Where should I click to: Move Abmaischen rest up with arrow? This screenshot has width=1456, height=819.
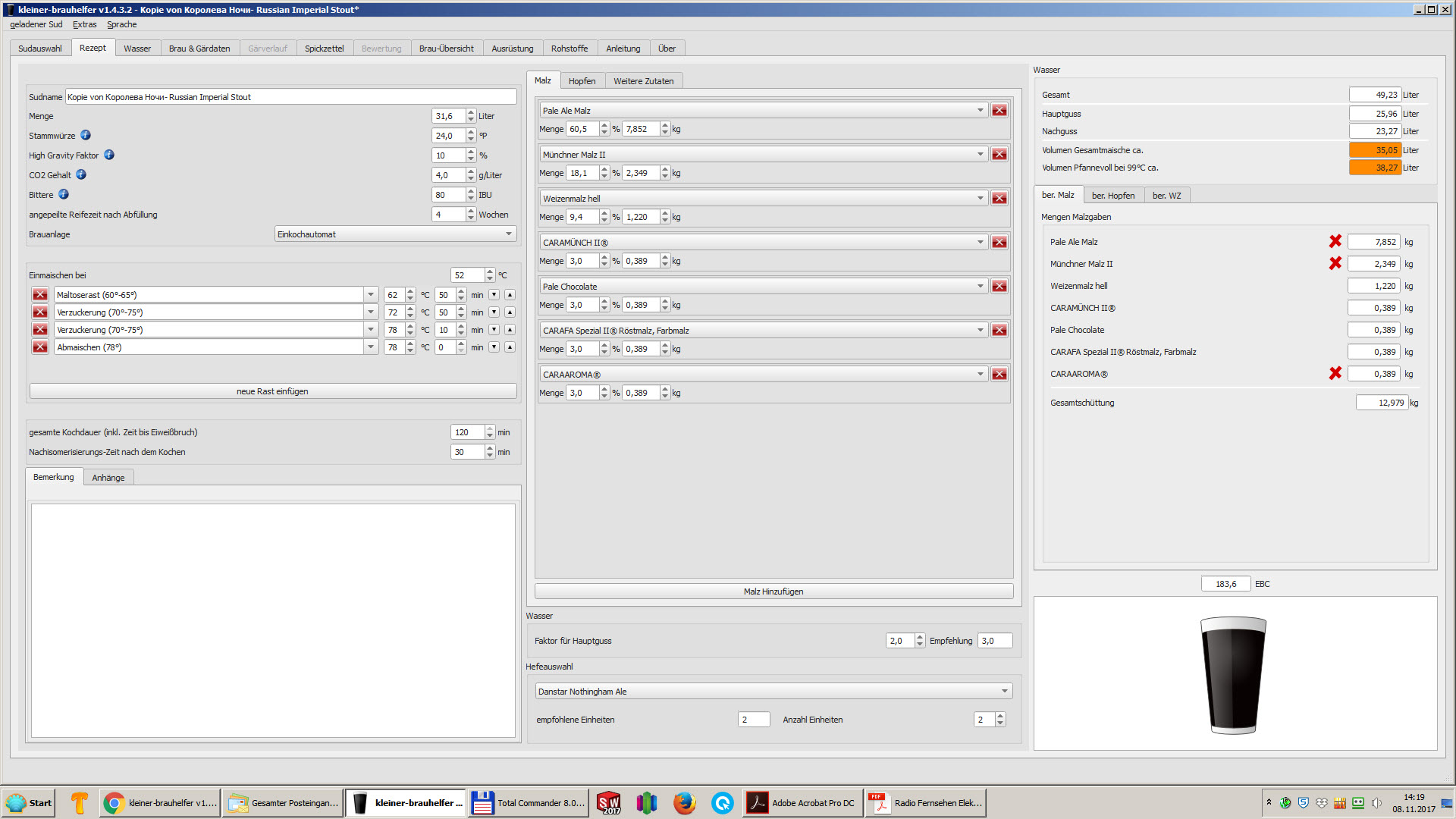tap(510, 347)
